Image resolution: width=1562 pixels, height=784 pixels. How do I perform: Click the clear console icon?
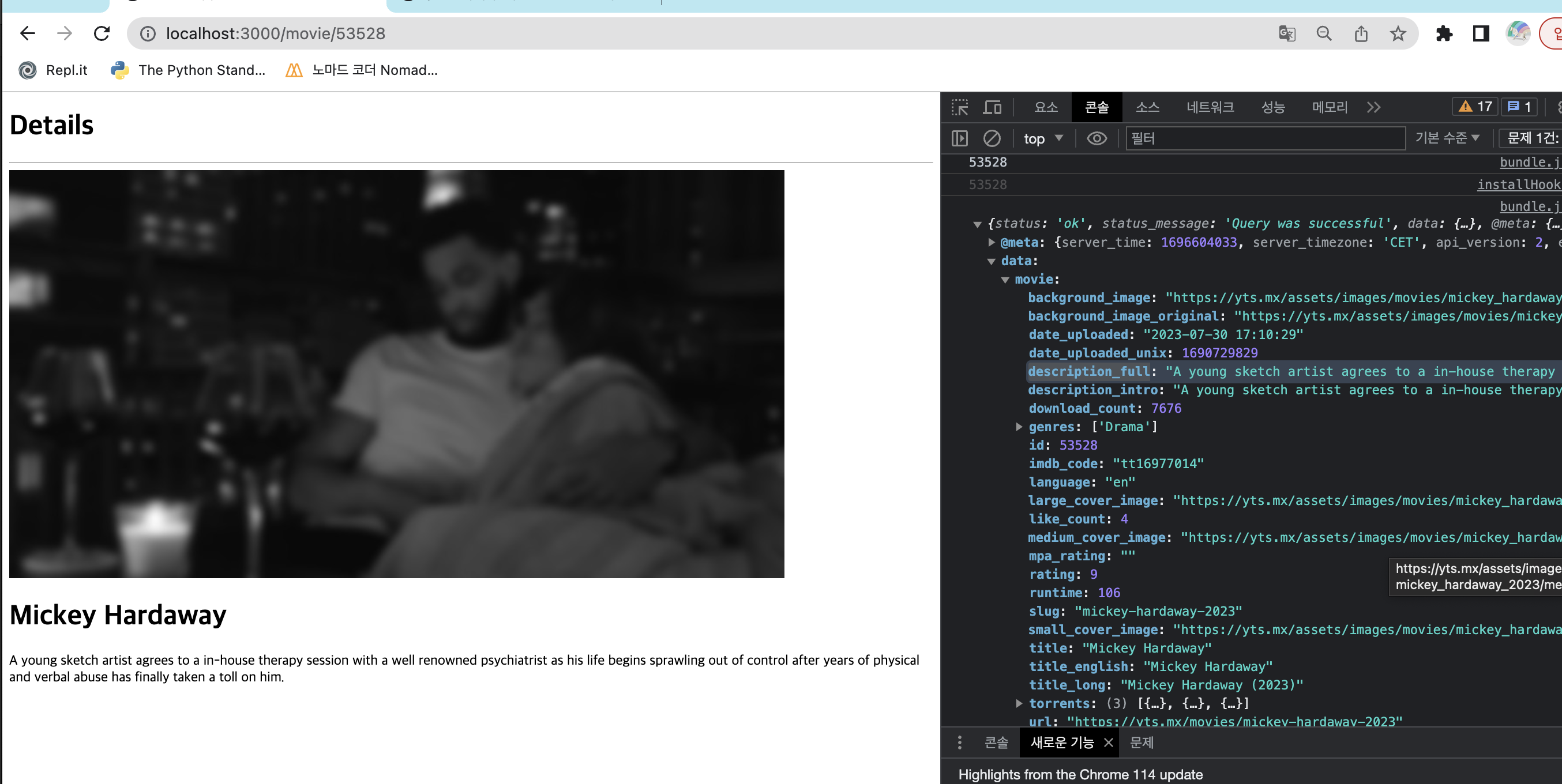[x=992, y=139]
